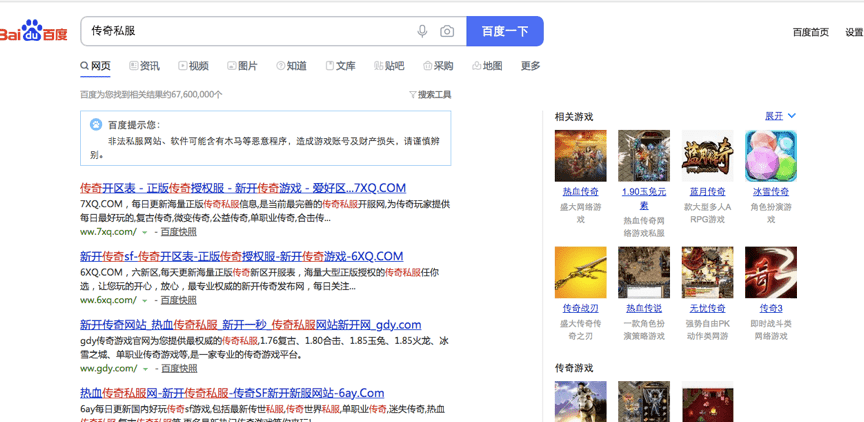Open the 更多 menu item
The width and height of the screenshot is (864, 422).
point(531,66)
